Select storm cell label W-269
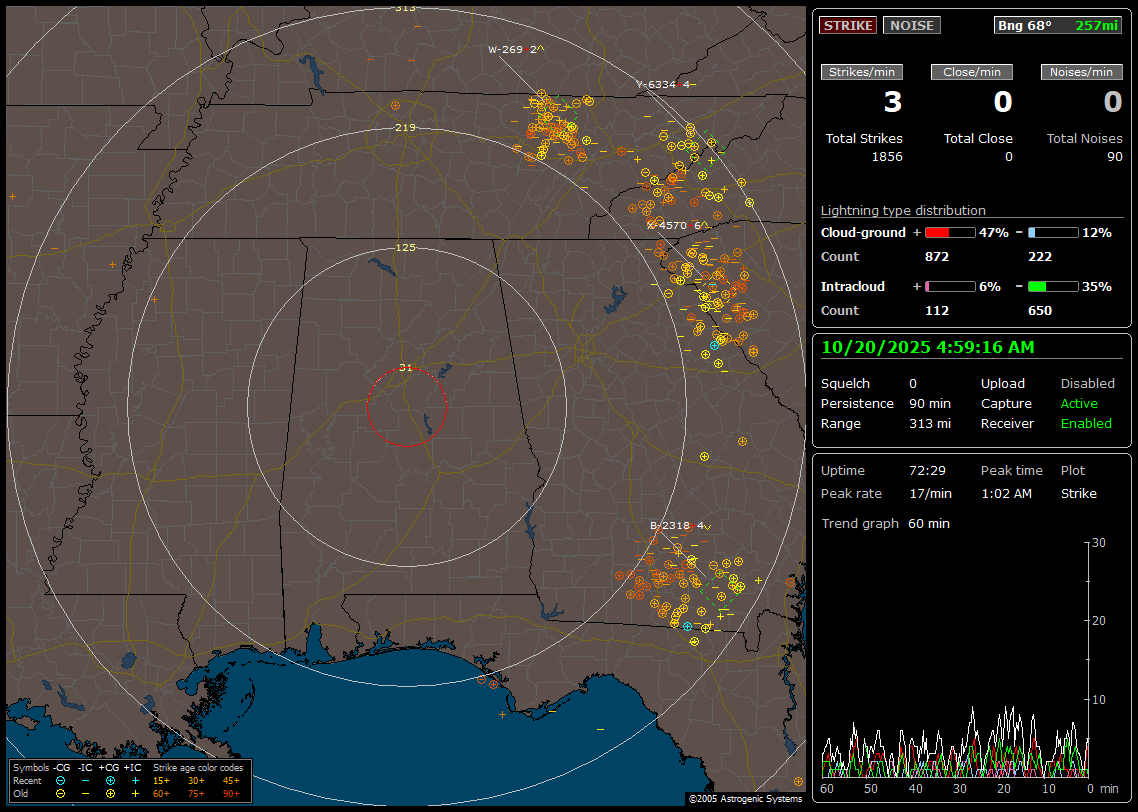Image resolution: width=1138 pixels, height=812 pixels. point(507,49)
